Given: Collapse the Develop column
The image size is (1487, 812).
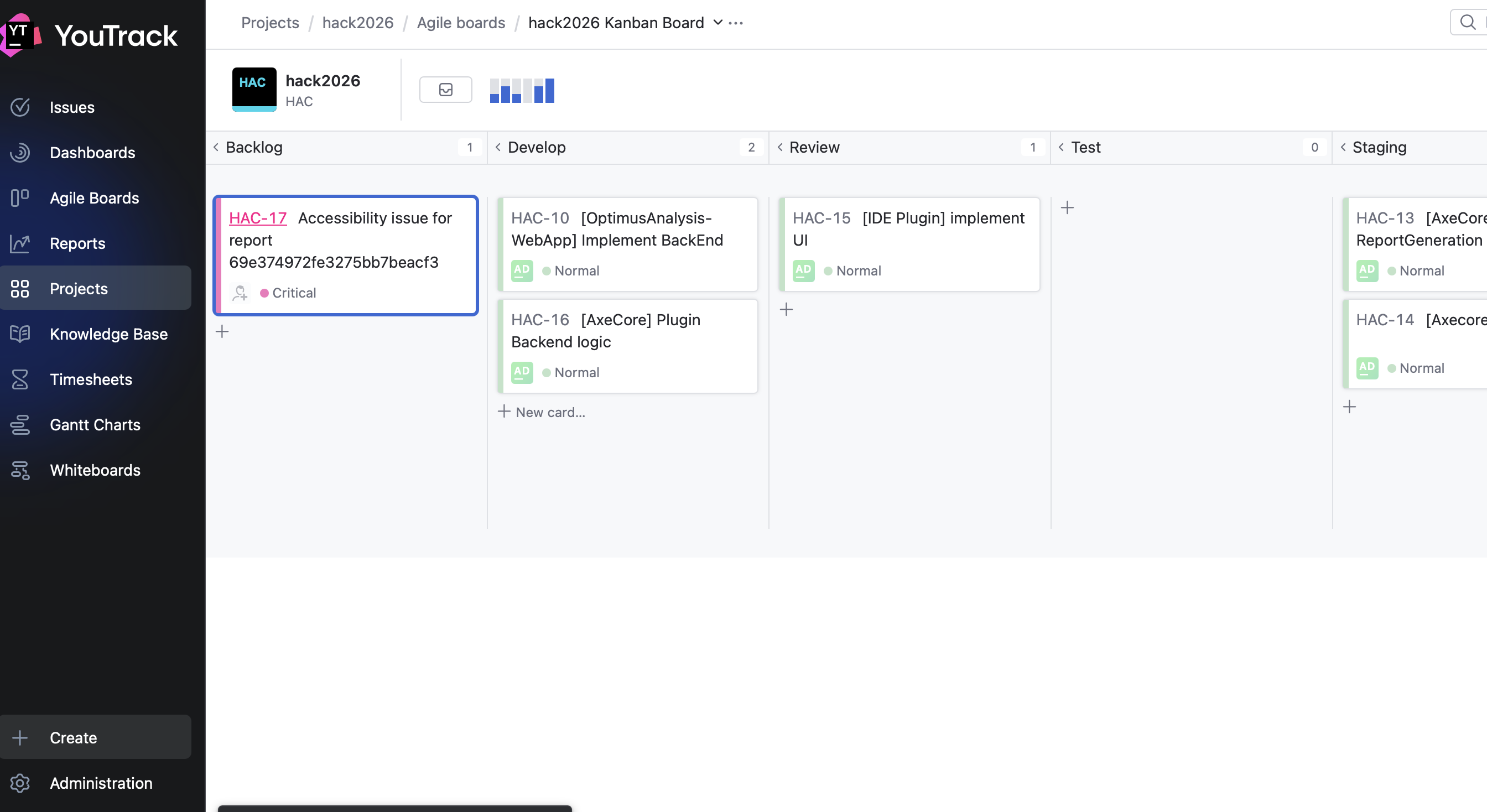Looking at the screenshot, I should click(x=498, y=147).
